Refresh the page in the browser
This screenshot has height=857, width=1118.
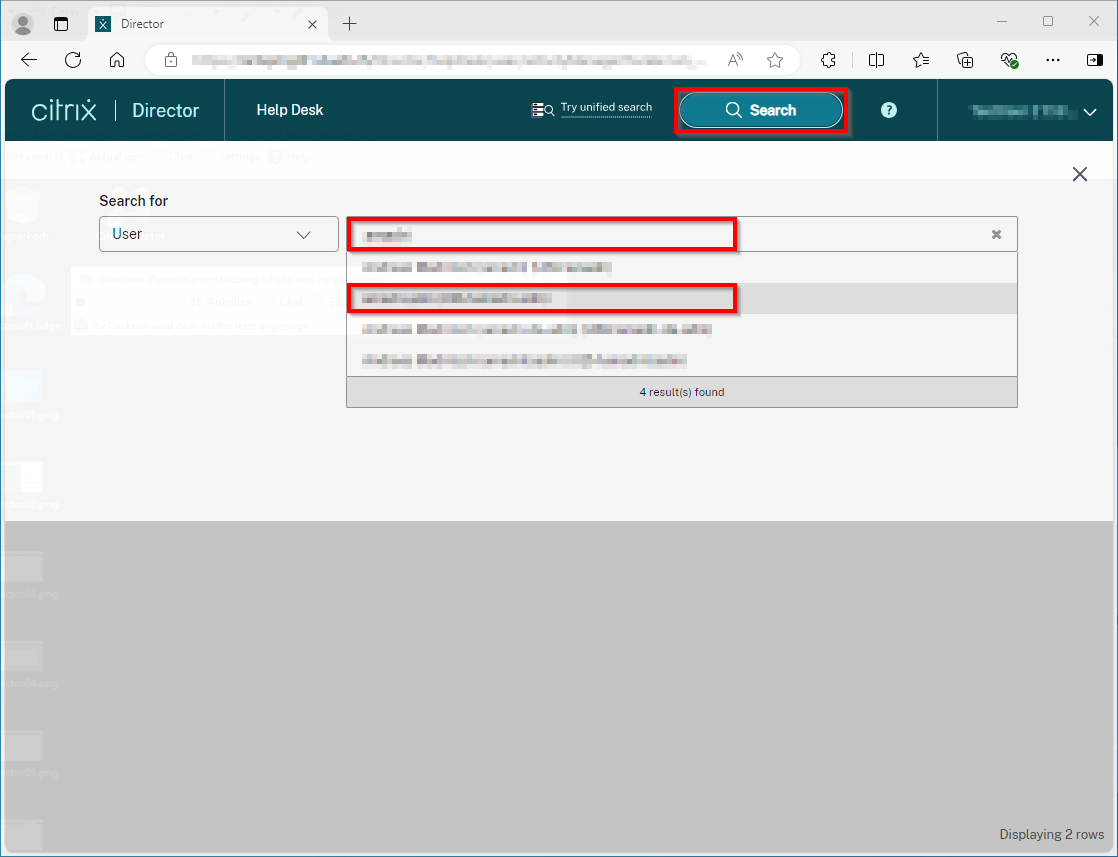(73, 60)
